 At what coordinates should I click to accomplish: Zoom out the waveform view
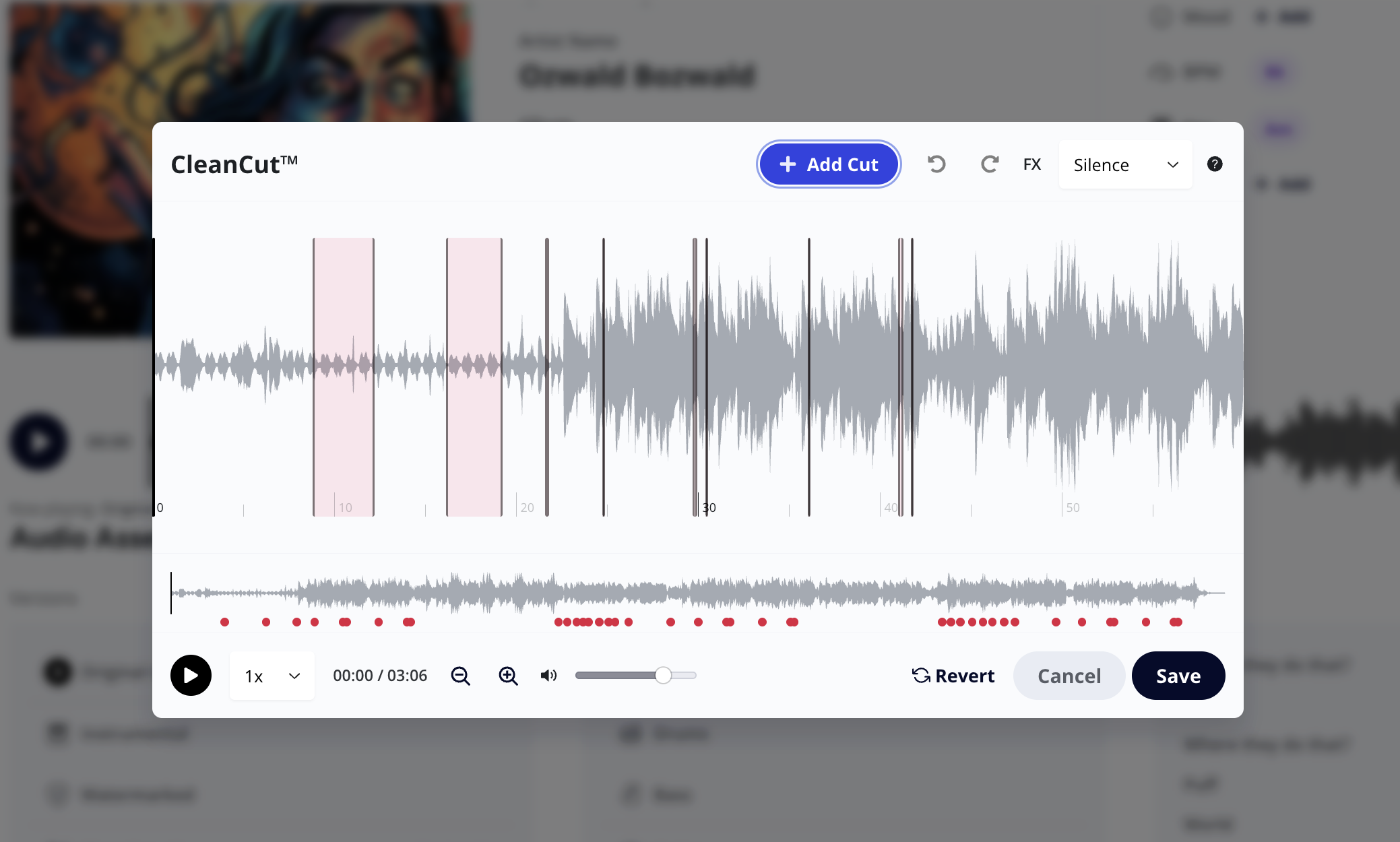461,676
